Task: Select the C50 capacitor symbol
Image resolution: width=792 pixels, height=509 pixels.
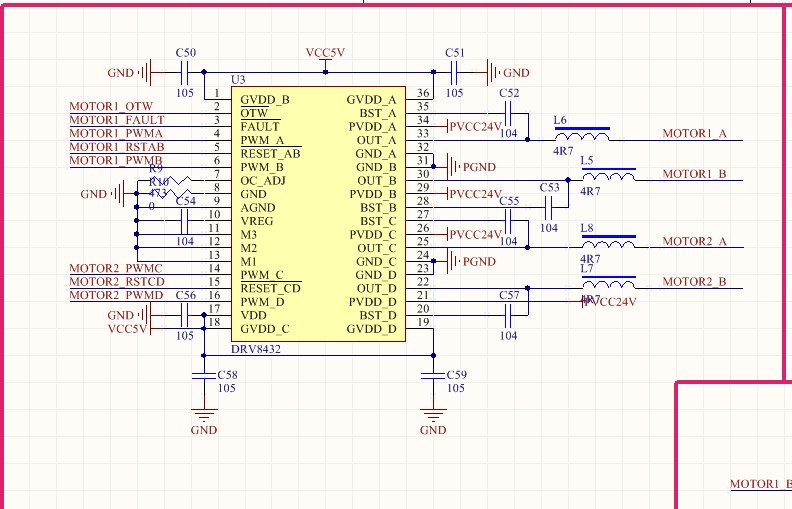Action: (185, 73)
